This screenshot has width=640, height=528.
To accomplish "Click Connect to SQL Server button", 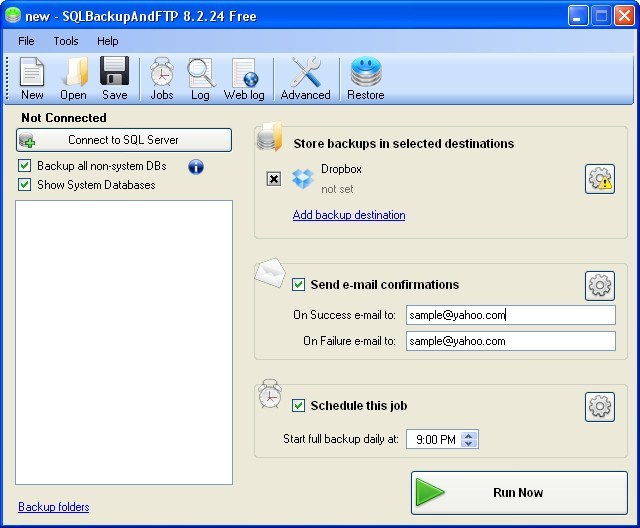I will pyautogui.click(x=124, y=140).
